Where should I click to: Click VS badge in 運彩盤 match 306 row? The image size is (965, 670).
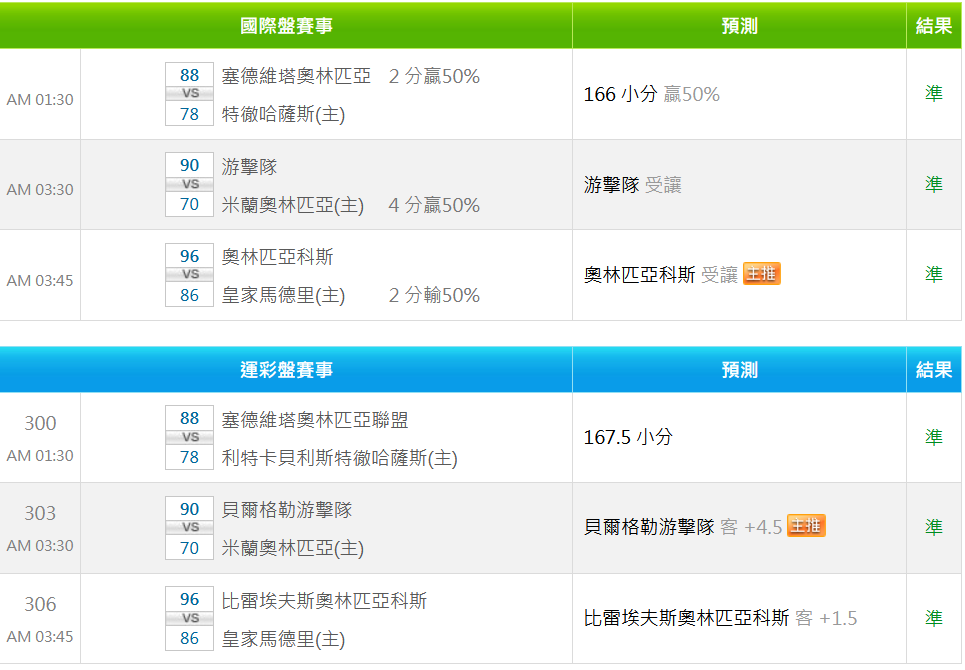click(x=190, y=618)
